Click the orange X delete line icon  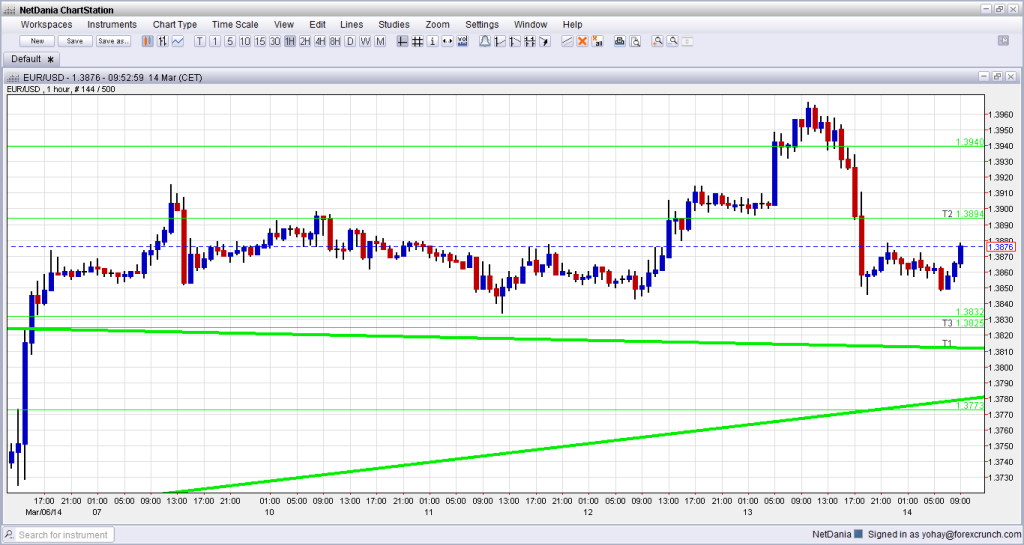click(582, 41)
